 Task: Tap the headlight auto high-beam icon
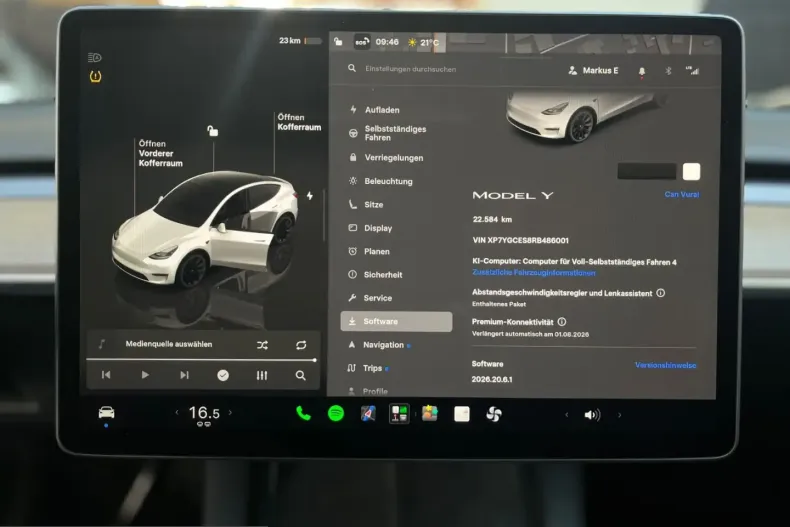click(95, 57)
